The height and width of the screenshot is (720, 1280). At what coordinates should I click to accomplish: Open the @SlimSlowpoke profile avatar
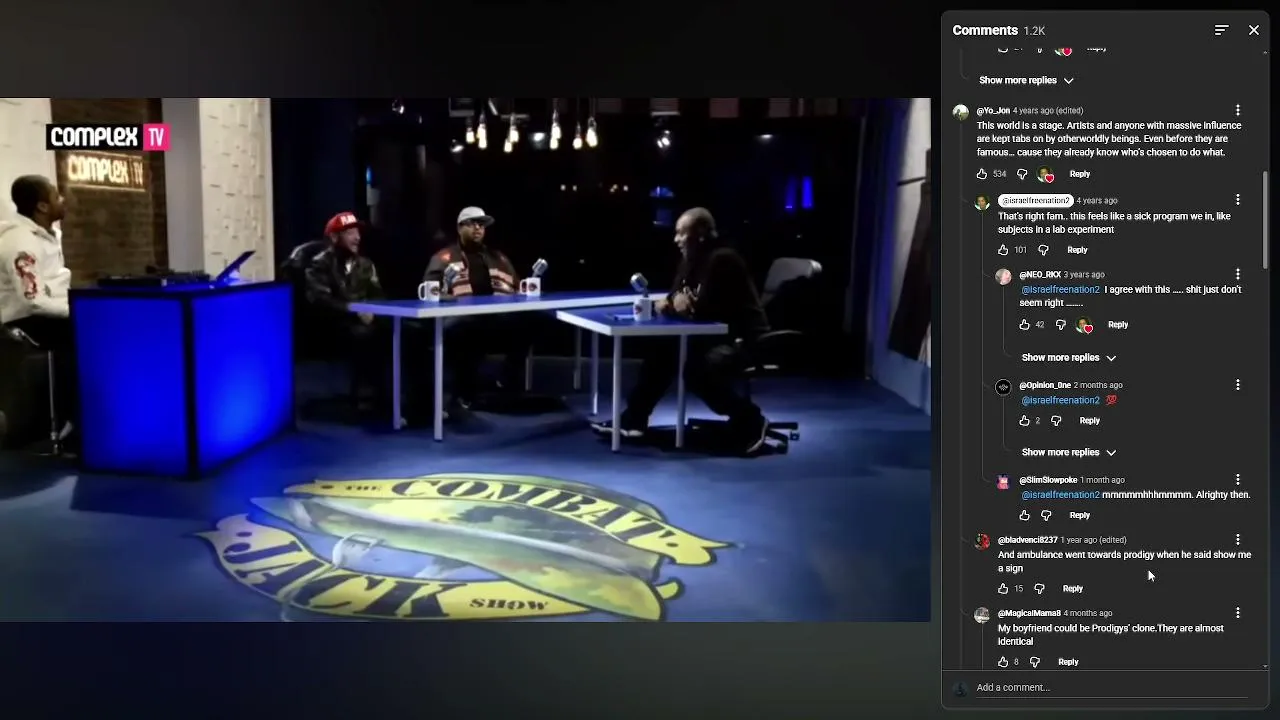(1003, 483)
